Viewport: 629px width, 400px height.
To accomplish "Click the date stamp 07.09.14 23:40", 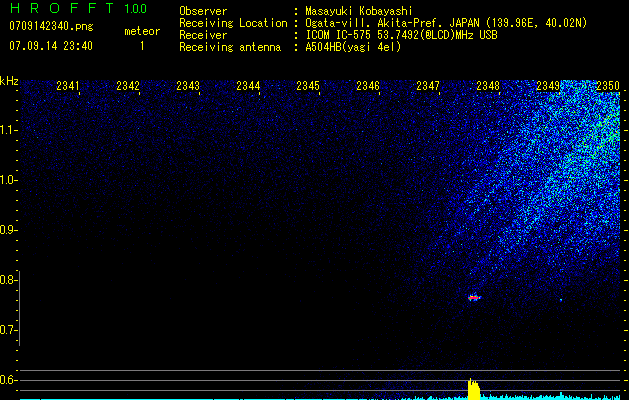I will pyautogui.click(x=51, y=46).
